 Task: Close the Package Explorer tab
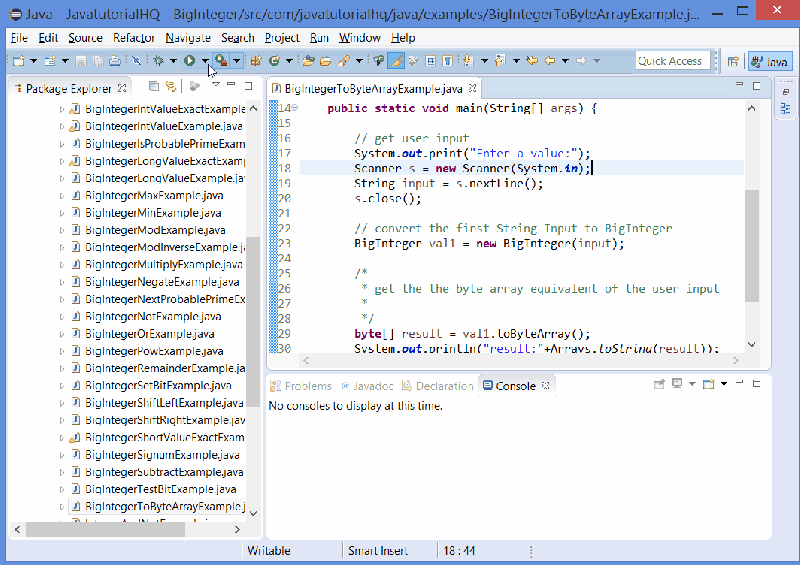(122, 88)
